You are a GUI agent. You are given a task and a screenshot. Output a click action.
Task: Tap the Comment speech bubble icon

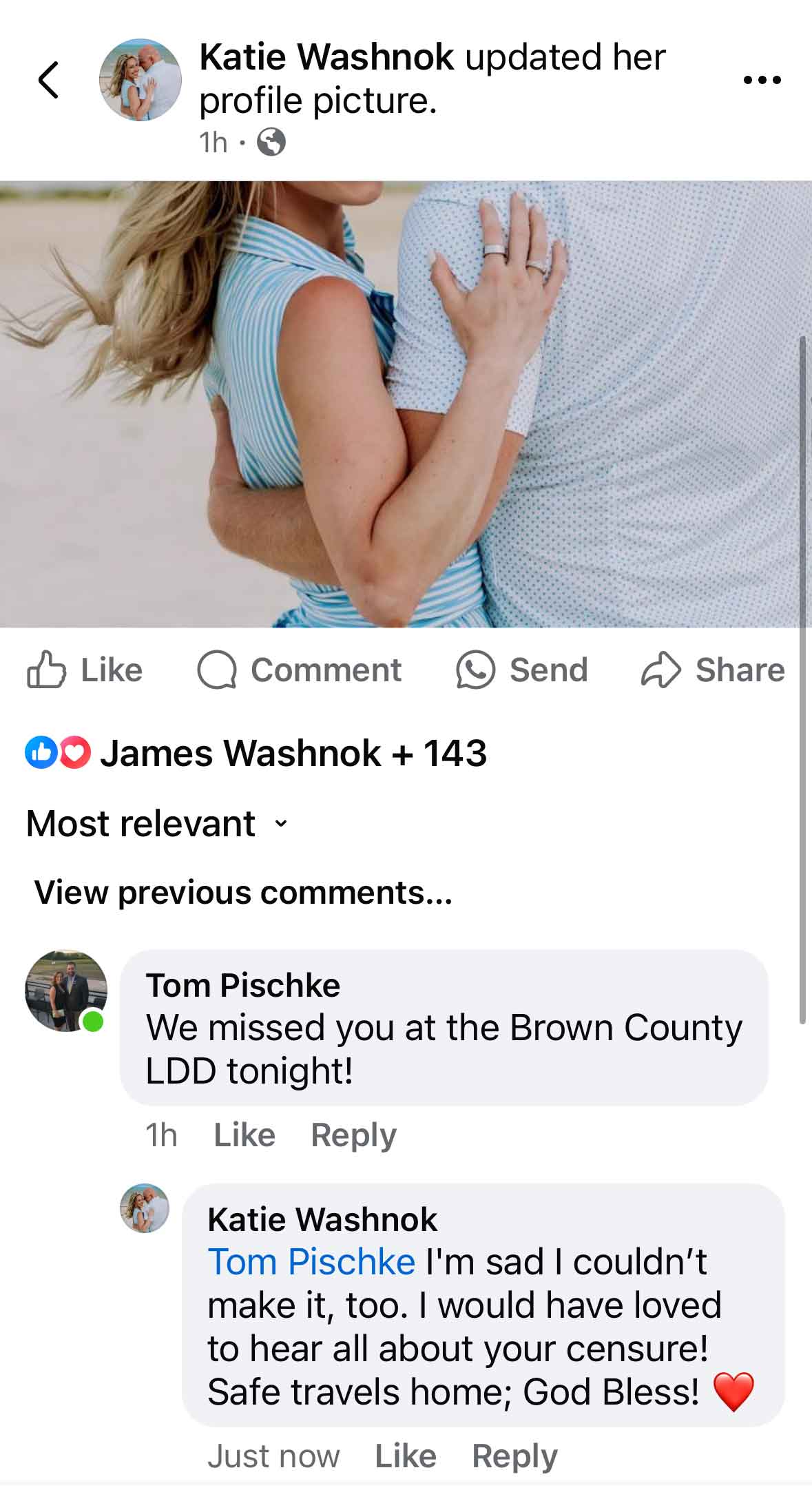[x=217, y=670]
